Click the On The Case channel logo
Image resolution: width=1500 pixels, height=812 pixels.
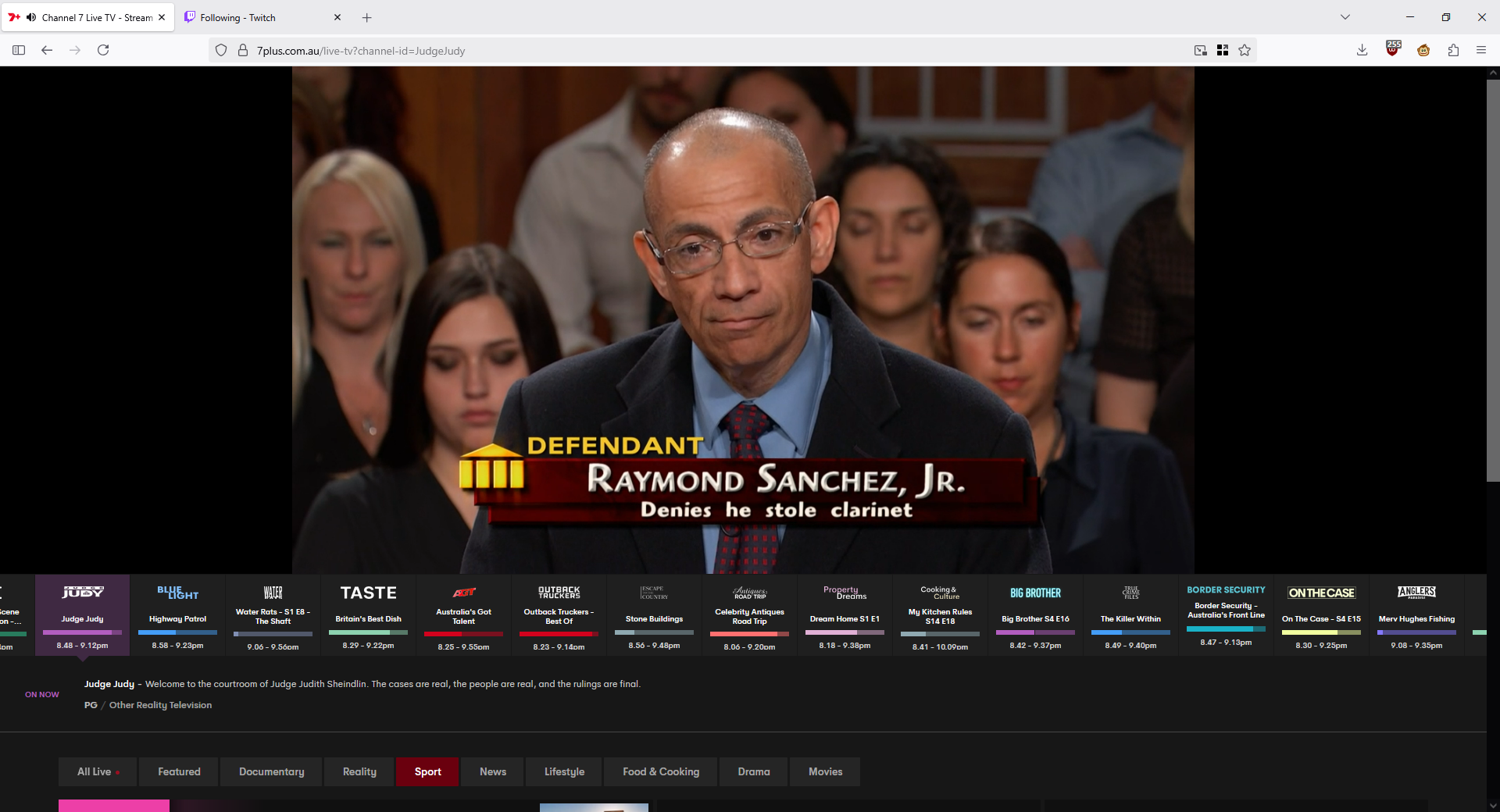tap(1322, 593)
